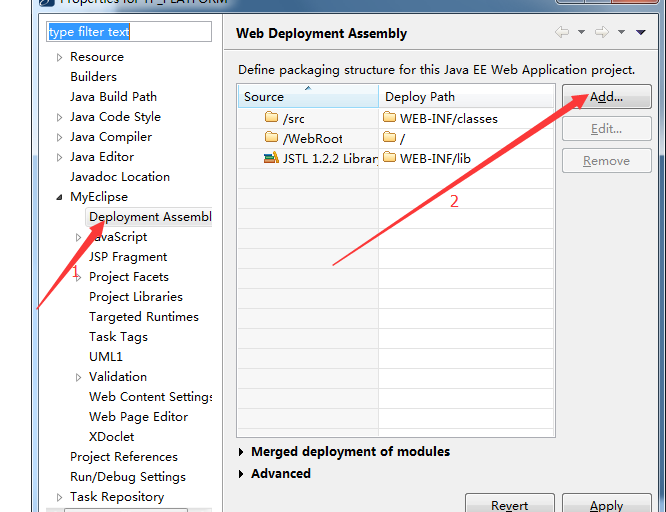Click the Add... button
Screen dimensions: 666x512
[607, 96]
